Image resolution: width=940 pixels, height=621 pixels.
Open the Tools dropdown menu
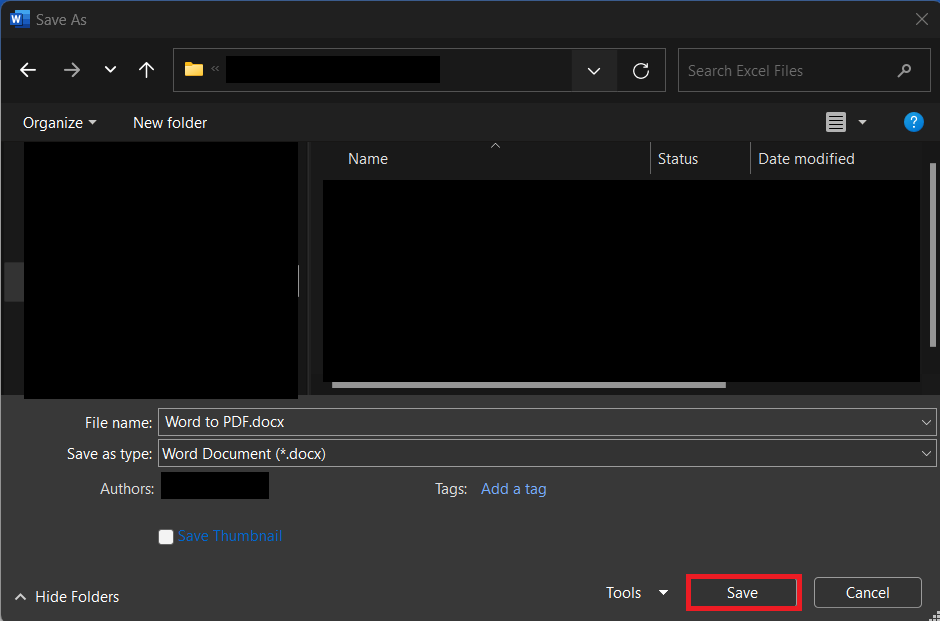637,593
